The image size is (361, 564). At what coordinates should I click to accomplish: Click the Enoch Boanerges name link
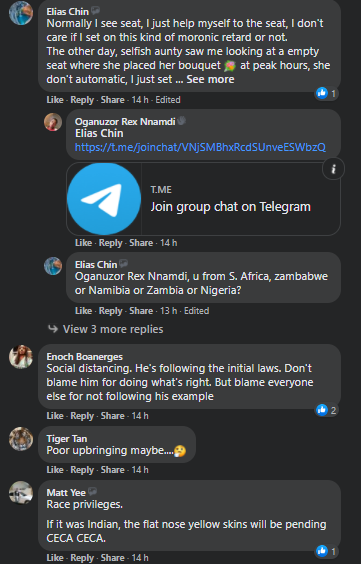(x=84, y=356)
